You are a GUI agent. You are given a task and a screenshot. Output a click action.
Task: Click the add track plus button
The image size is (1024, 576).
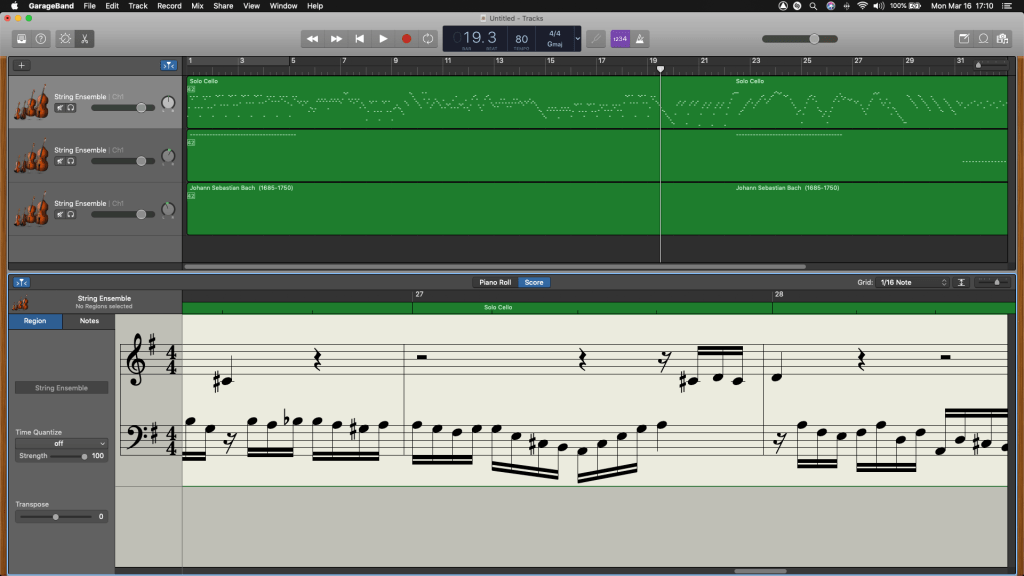tap(22, 65)
